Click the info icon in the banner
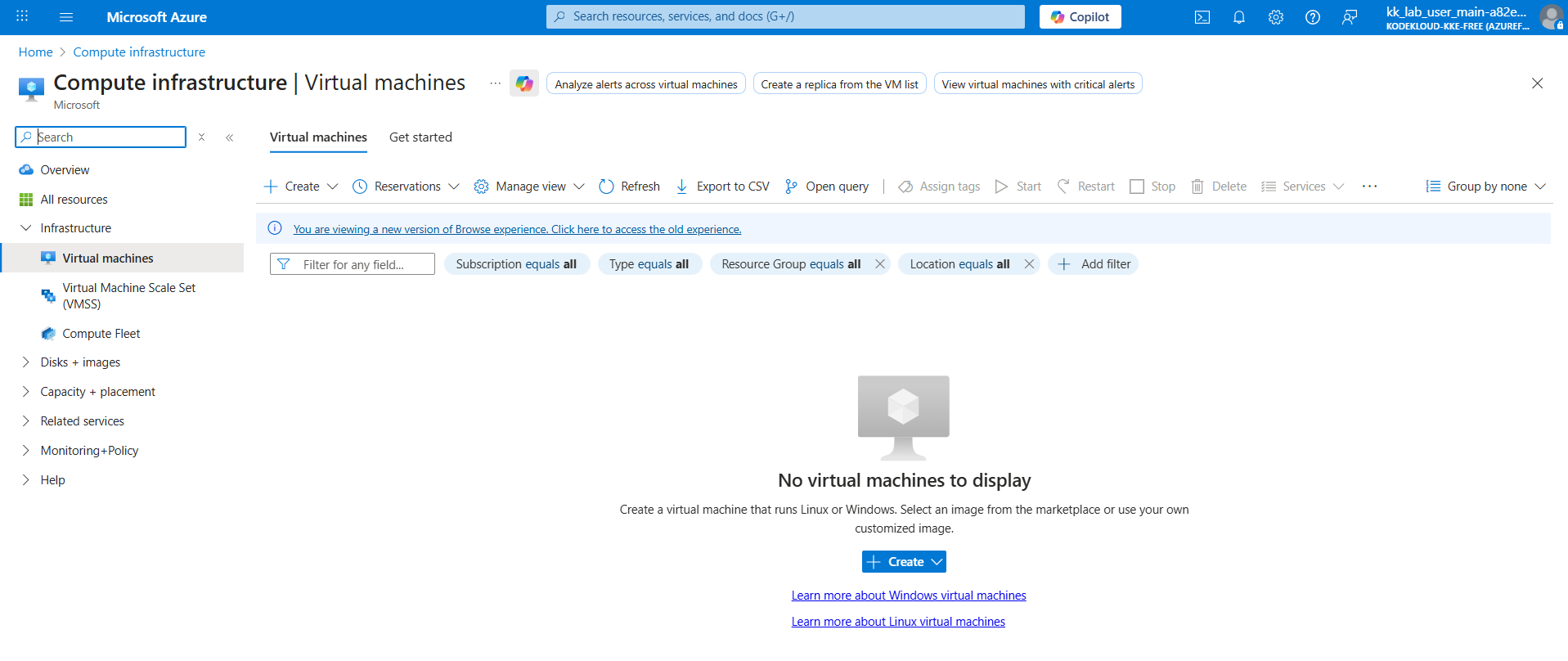The image size is (1568, 661). point(275,228)
